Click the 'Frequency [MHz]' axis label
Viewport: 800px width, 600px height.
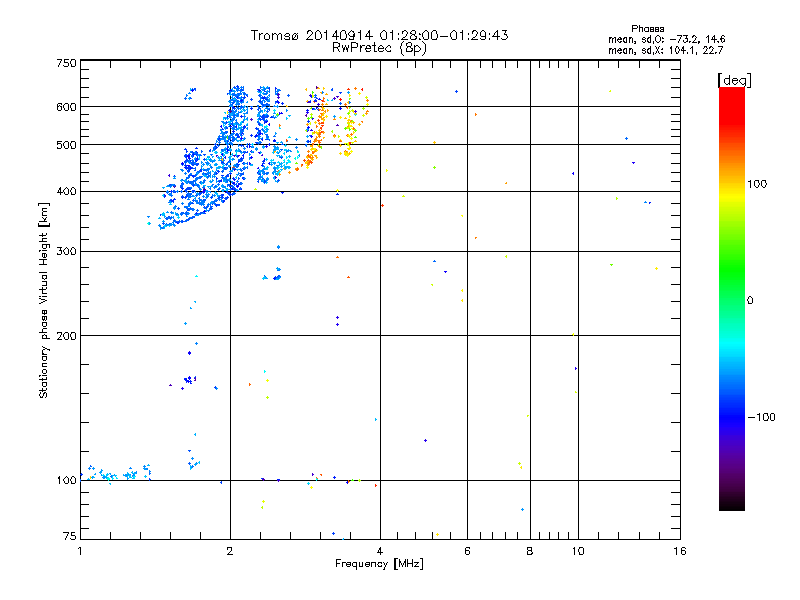pos(379,564)
